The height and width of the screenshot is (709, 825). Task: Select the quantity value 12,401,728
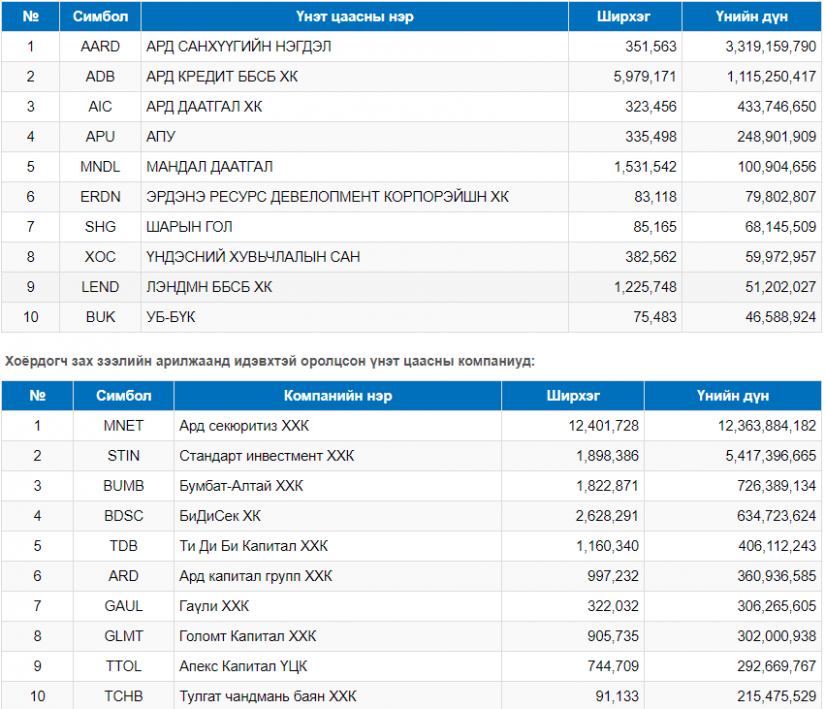pyautogui.click(x=603, y=426)
